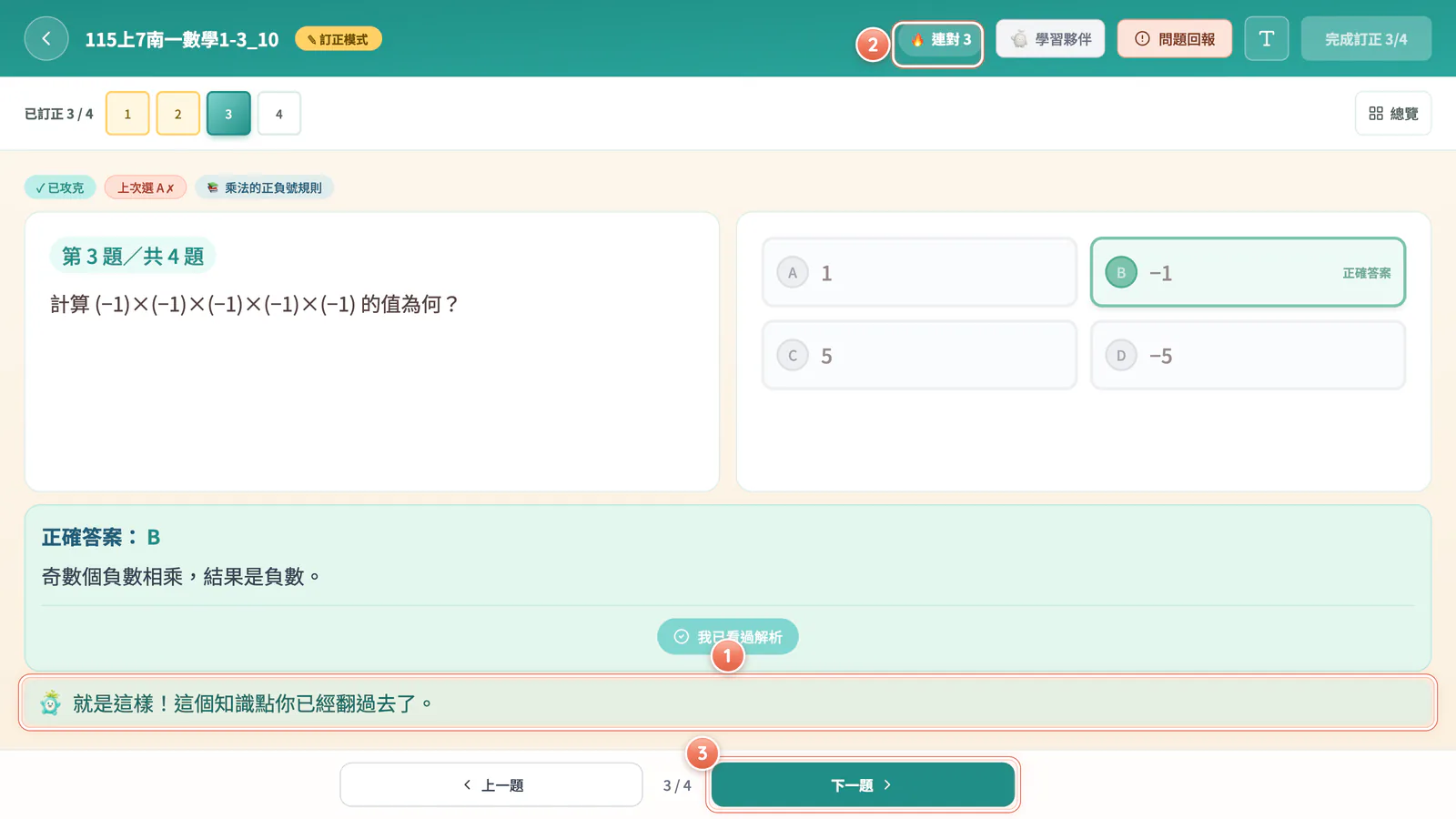Choose answer option D, value −5
The width and height of the screenshot is (1456, 819).
pyautogui.click(x=1248, y=356)
